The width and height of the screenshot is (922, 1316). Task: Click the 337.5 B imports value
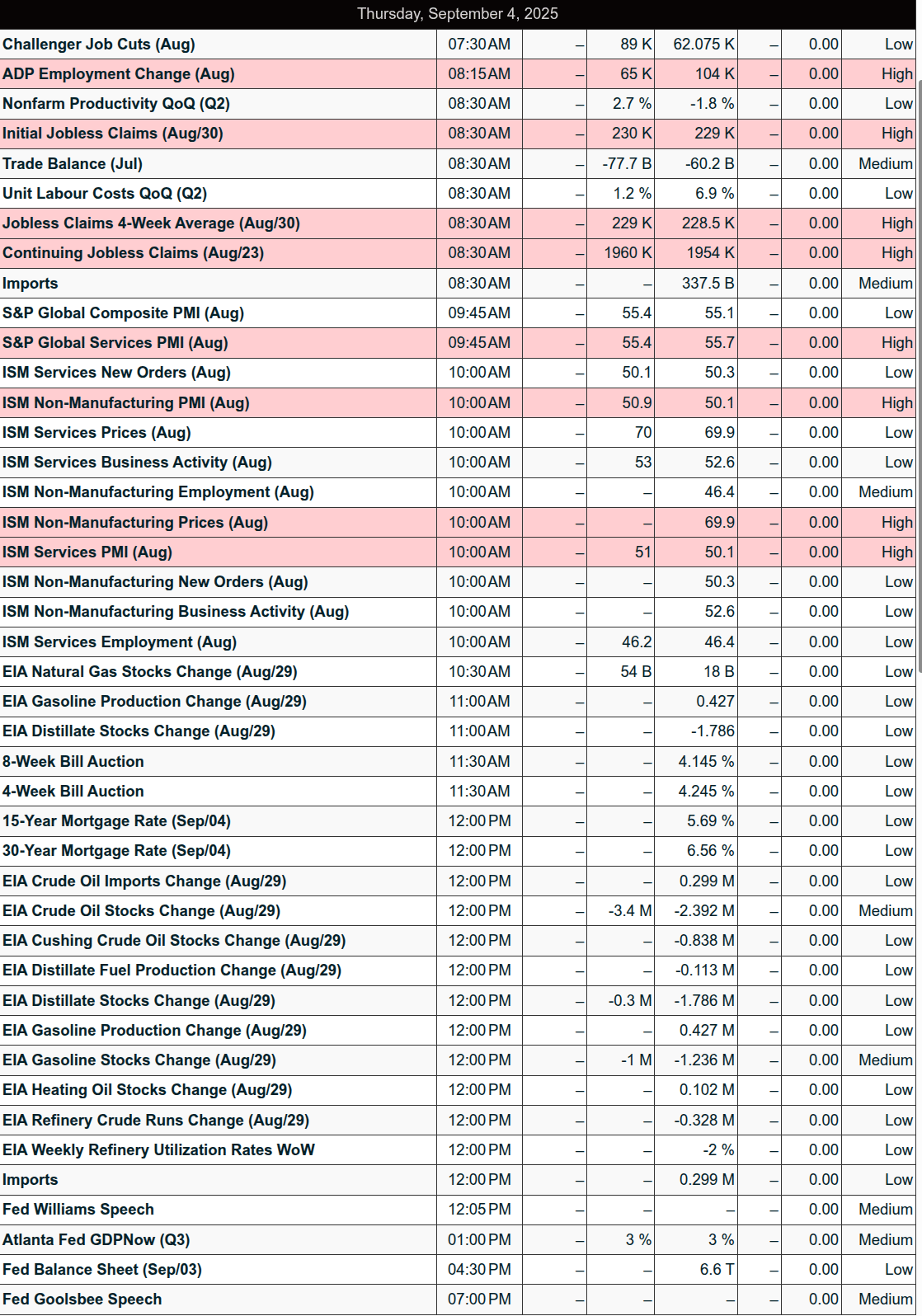pyautogui.click(x=708, y=284)
